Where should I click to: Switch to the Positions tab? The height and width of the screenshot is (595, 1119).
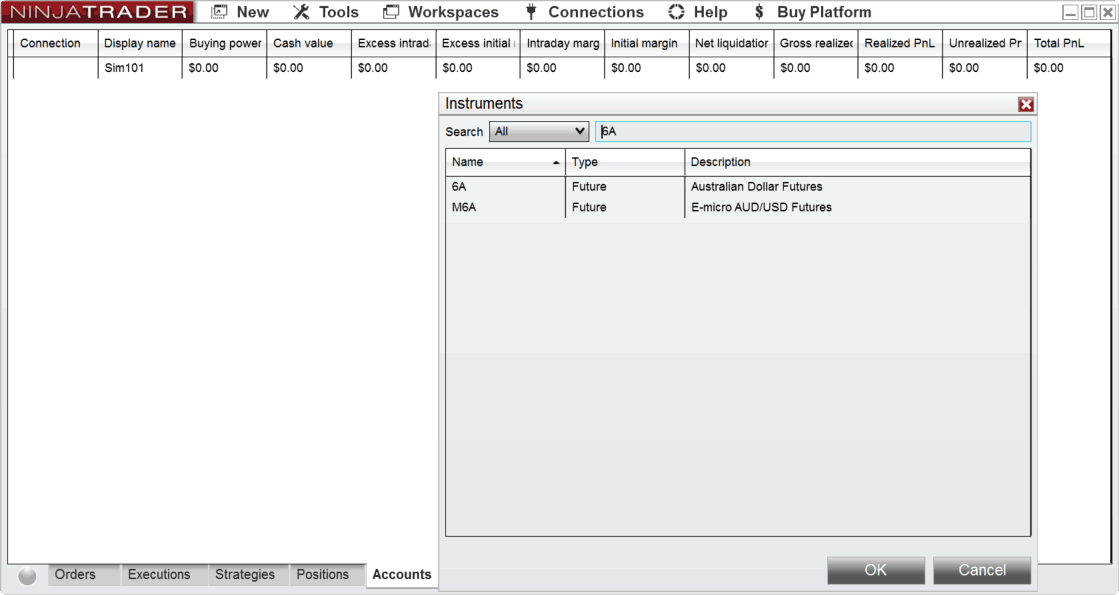pos(327,575)
